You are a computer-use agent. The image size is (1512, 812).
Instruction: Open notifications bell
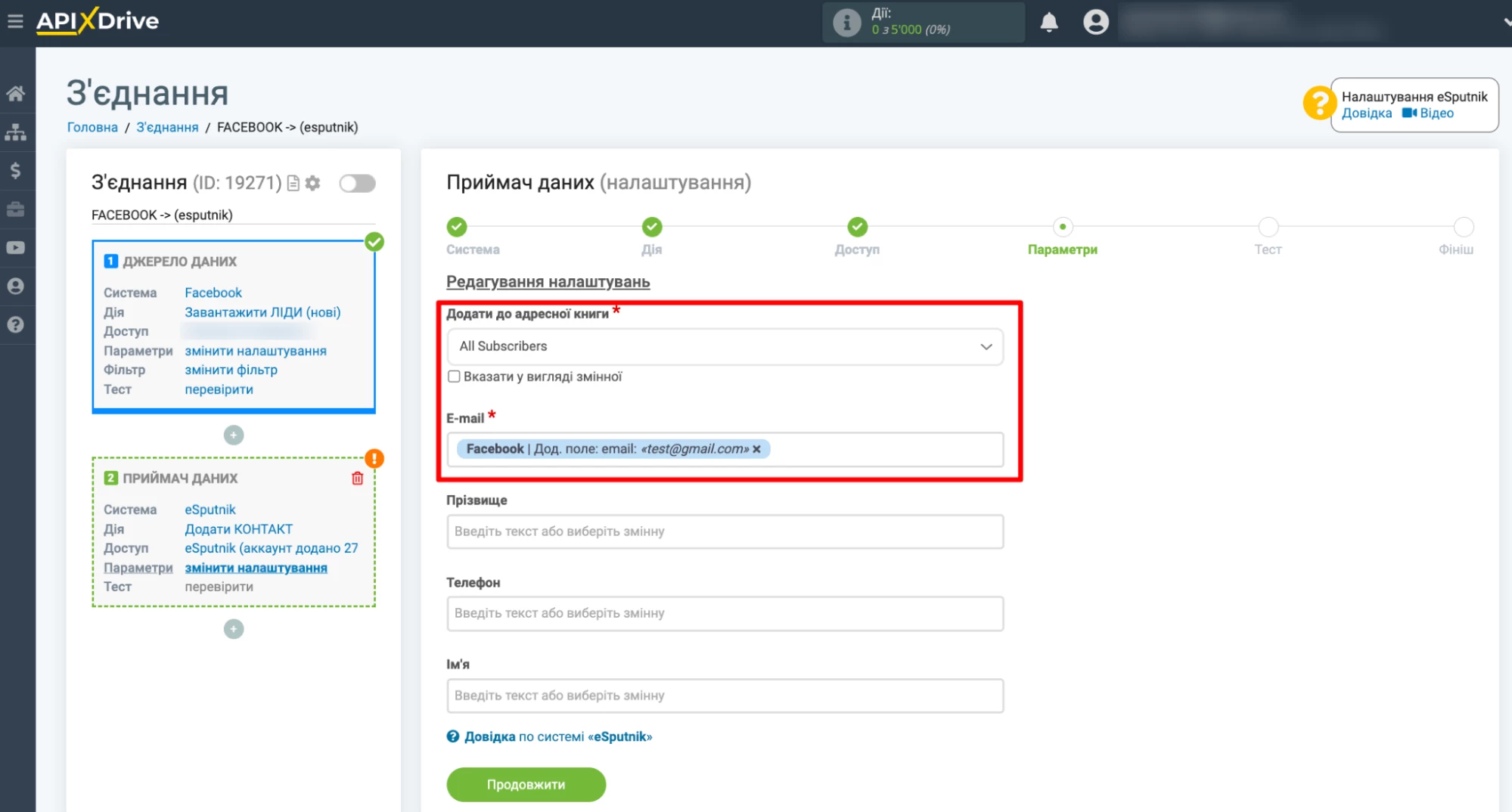point(1049,22)
